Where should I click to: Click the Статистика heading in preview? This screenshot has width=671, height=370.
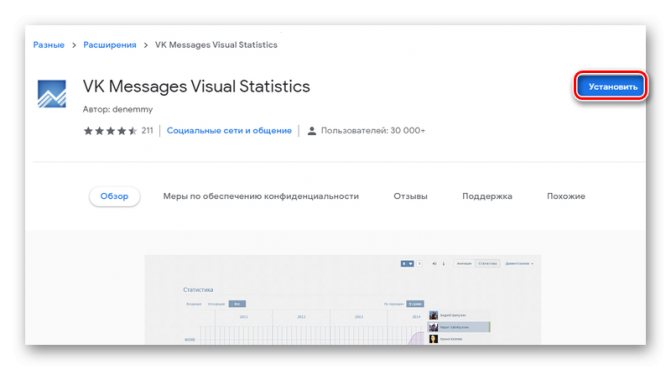click(198, 290)
